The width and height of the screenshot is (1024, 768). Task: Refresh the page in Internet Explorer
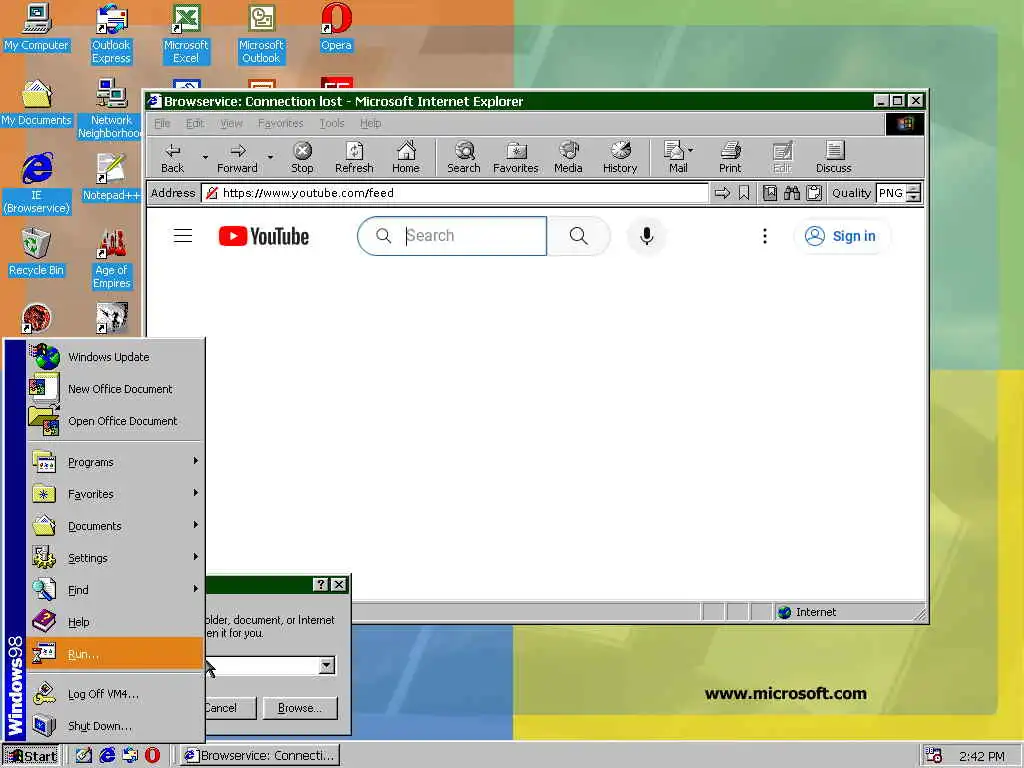354,157
